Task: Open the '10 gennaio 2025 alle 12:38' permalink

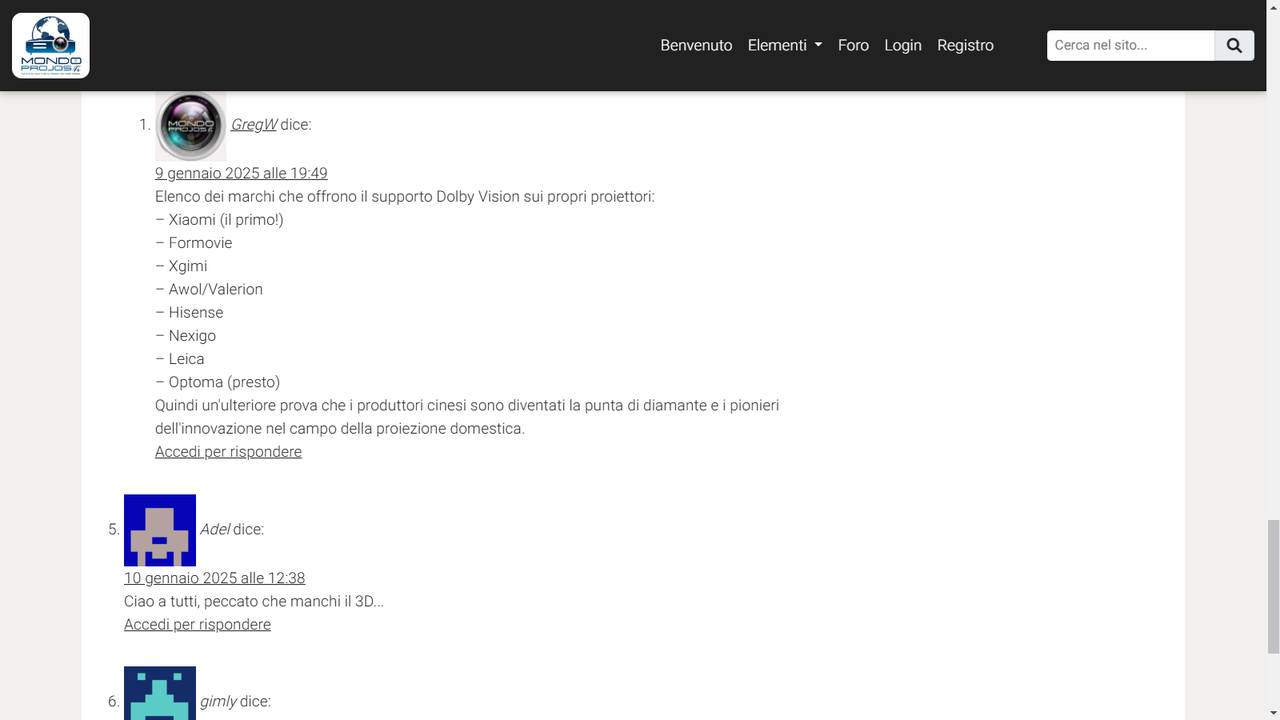Action: (214, 578)
